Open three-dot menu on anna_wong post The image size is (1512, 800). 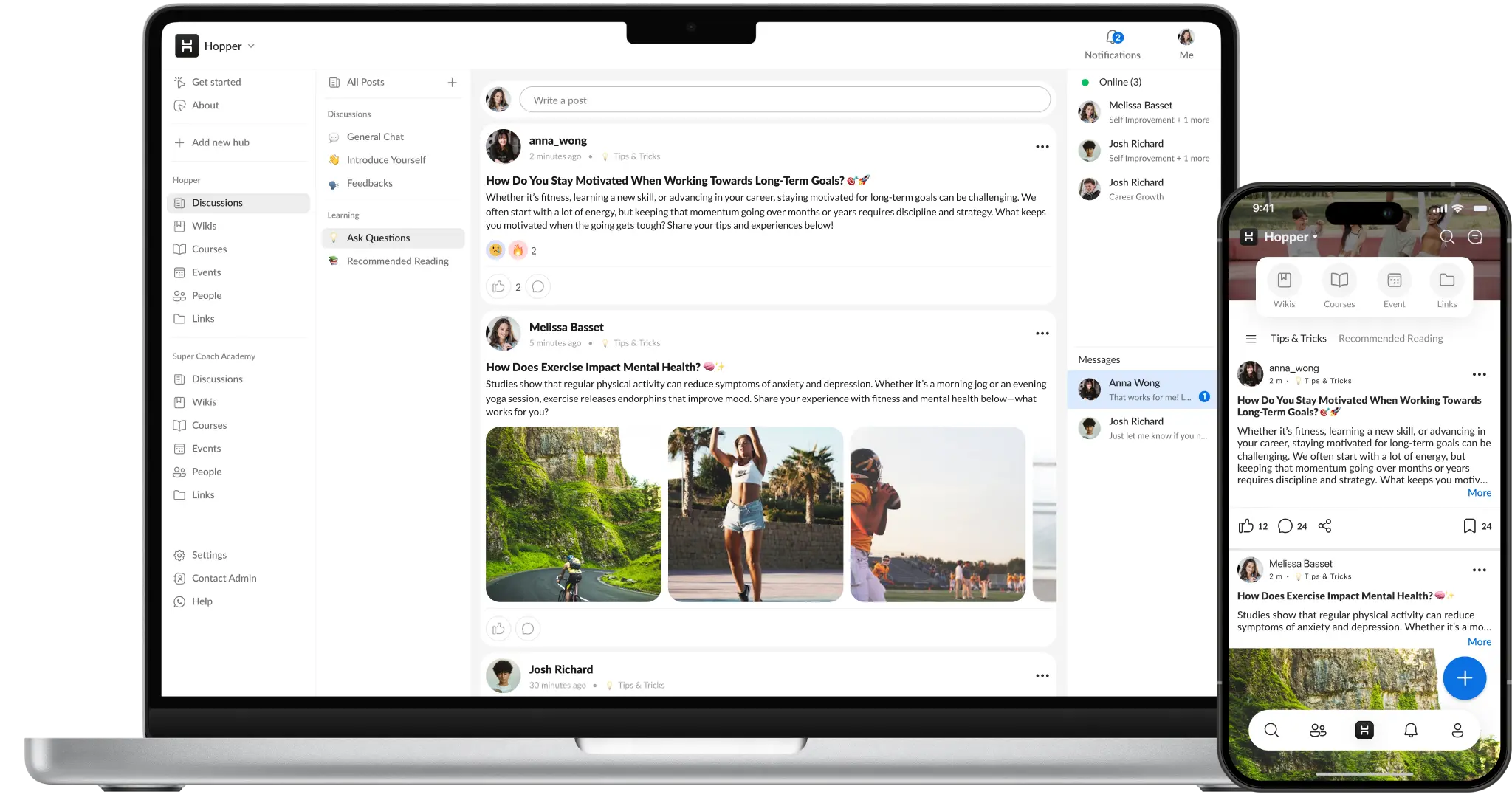coord(1042,147)
